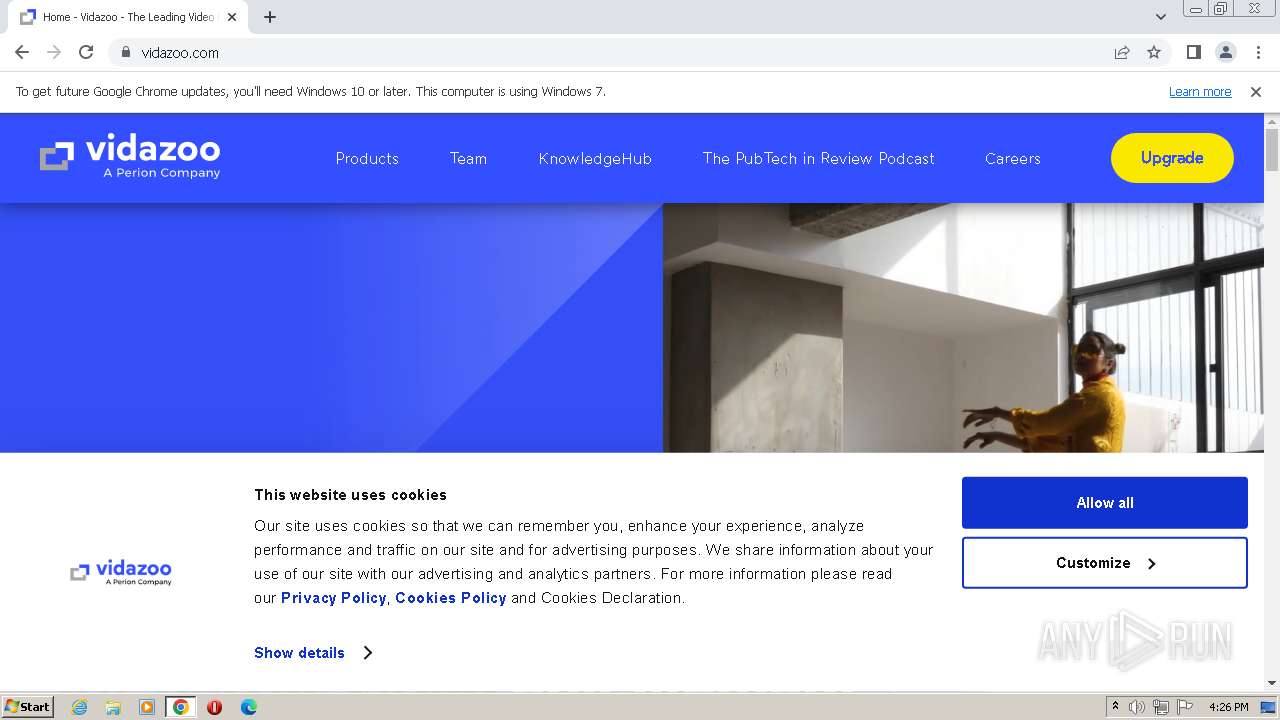1280x720 pixels.
Task: Click the browser forward arrow
Action: pyautogui.click(x=54, y=52)
